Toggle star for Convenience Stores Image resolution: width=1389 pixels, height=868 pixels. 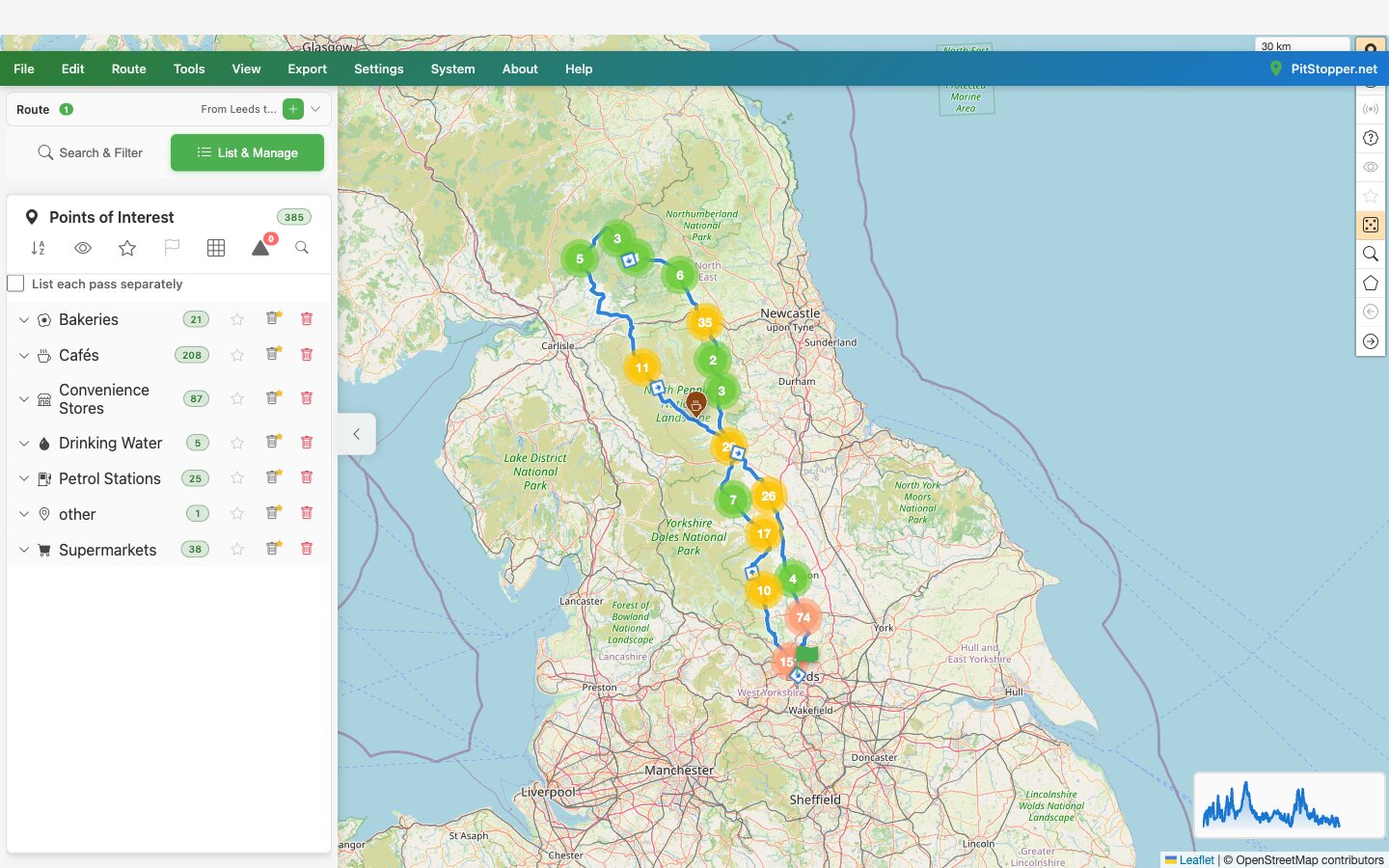coord(237,398)
